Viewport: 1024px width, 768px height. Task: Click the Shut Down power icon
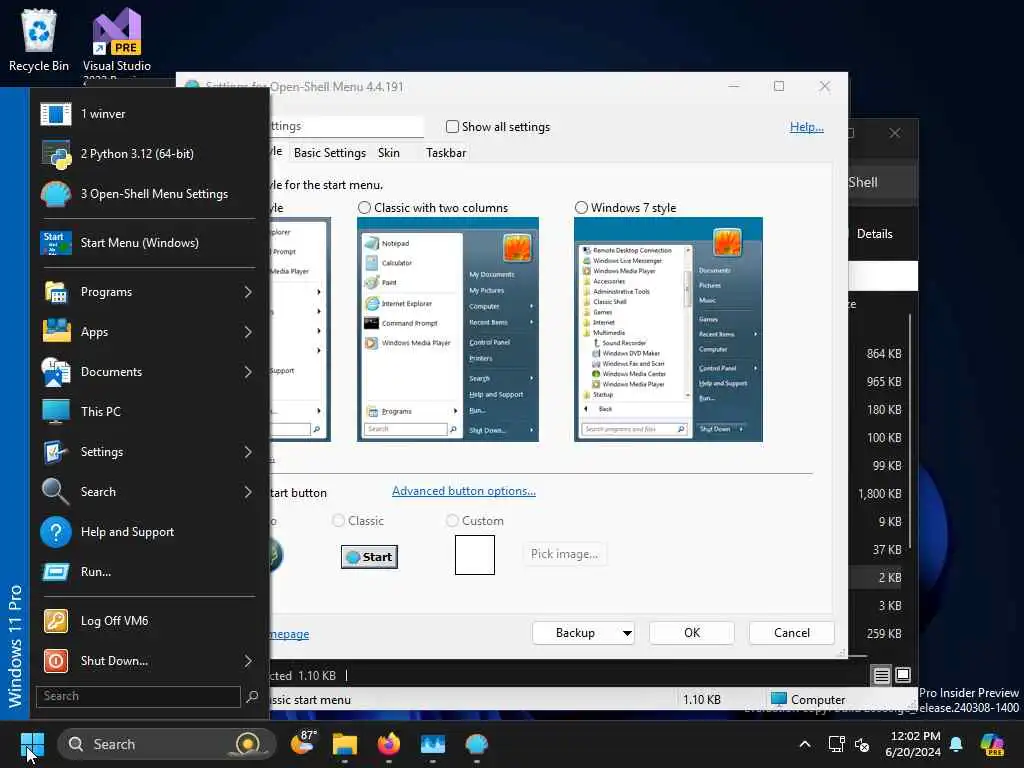56,661
